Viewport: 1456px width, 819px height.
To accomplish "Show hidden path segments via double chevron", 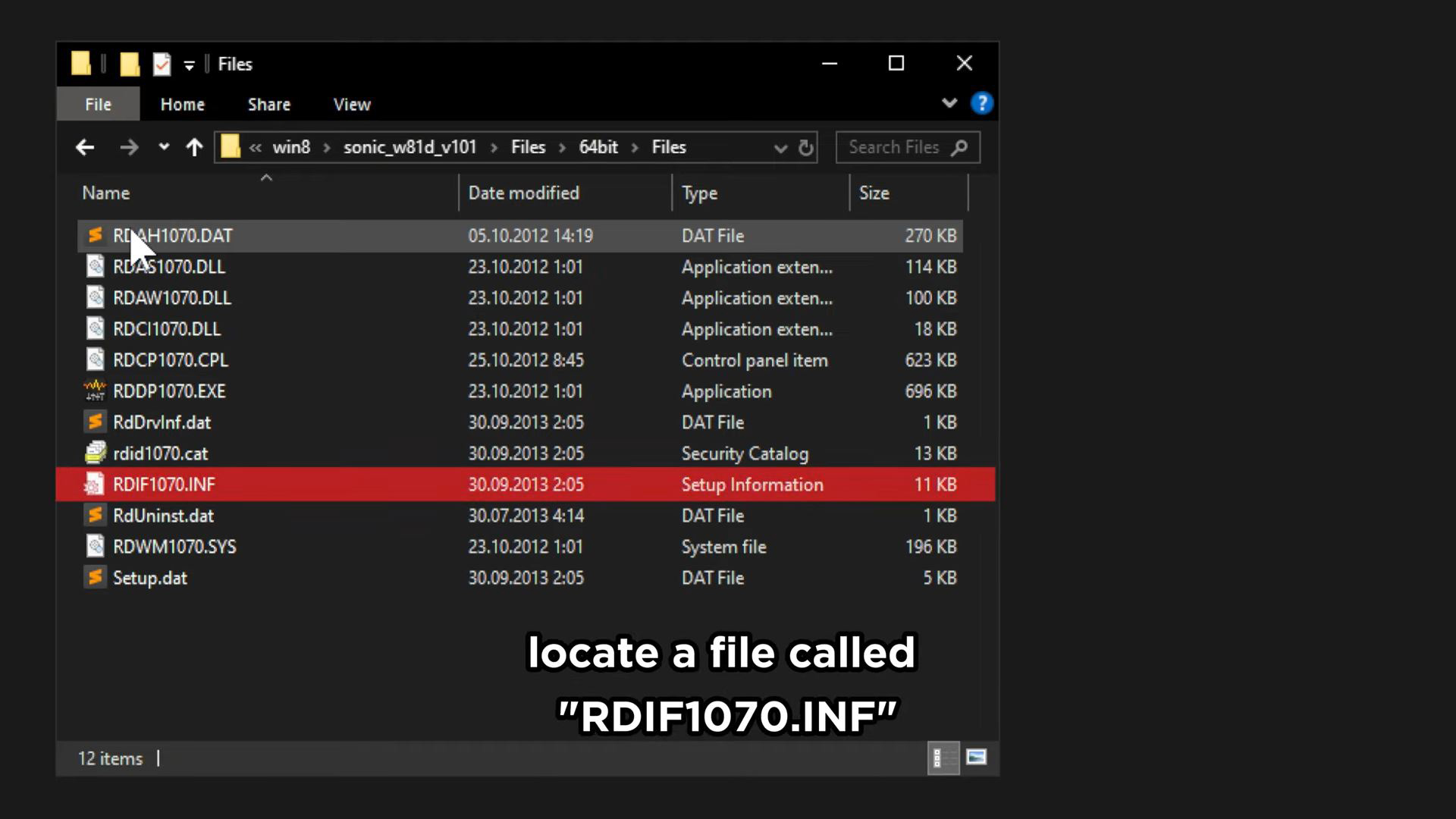I will [x=256, y=148].
